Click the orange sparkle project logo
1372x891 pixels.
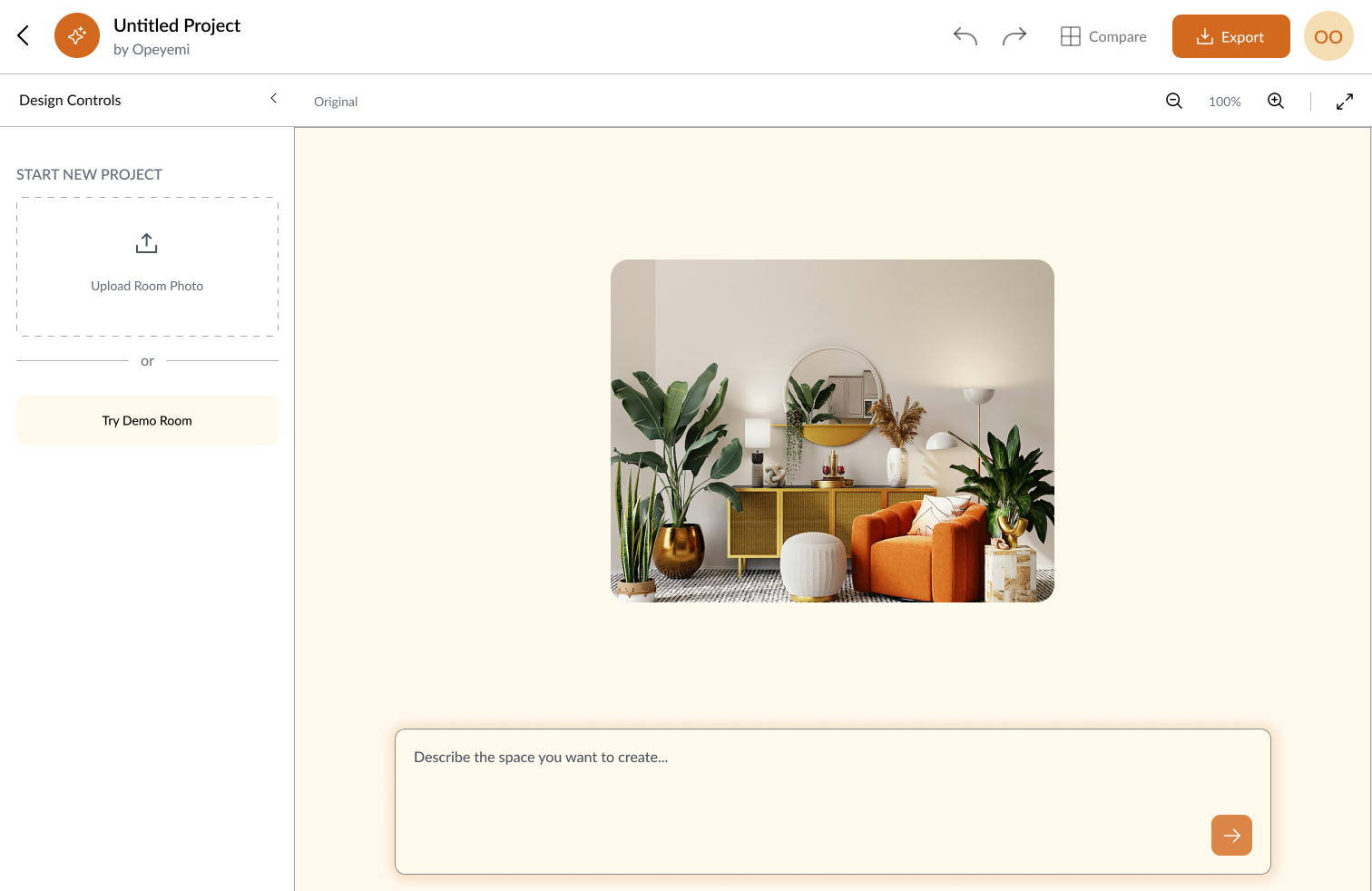77,35
